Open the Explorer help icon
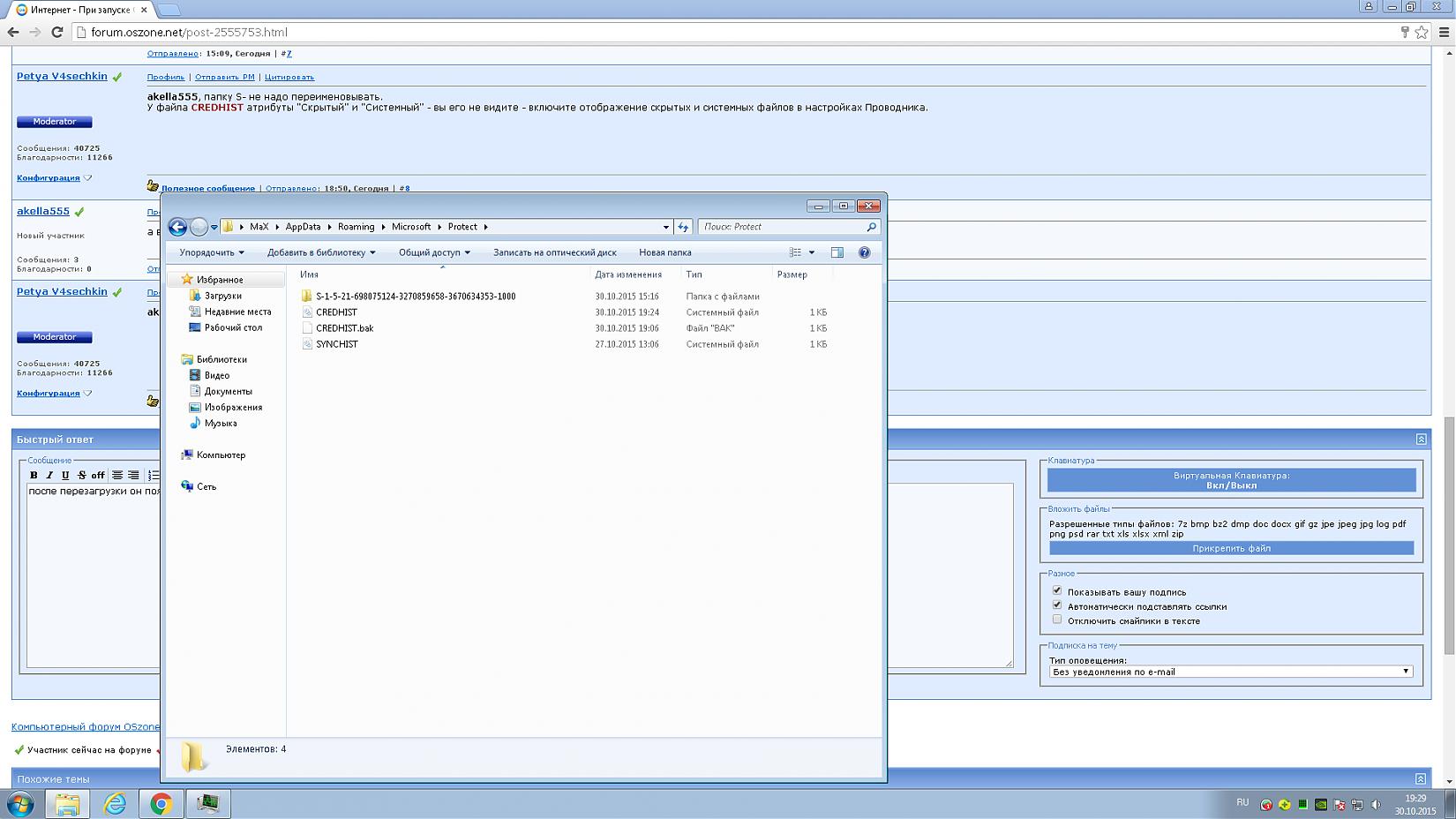Image resolution: width=1456 pixels, height=819 pixels. (864, 252)
